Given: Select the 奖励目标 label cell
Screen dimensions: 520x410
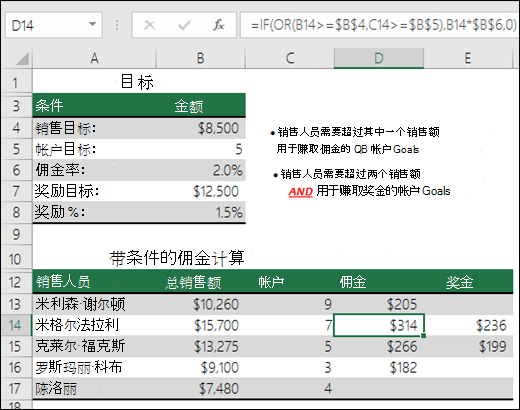Looking at the screenshot, I should 94,191.
